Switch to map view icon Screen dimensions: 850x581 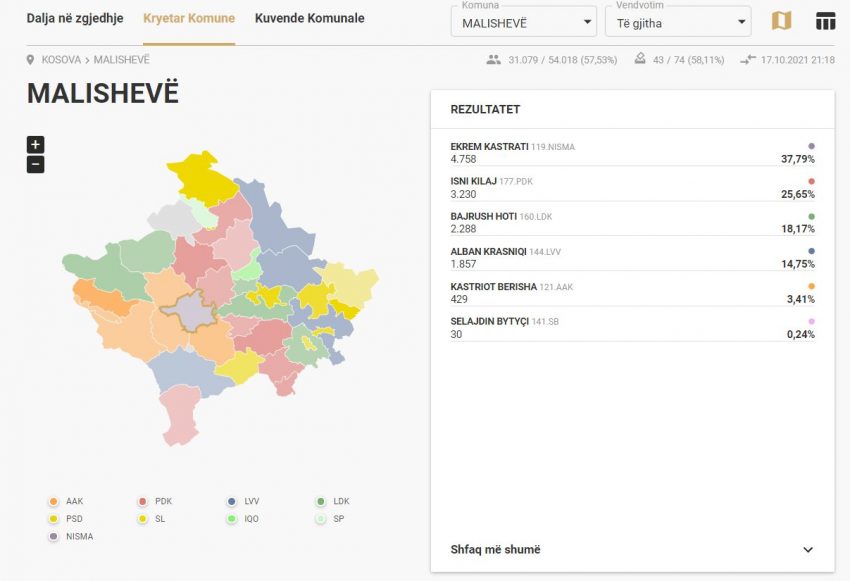tap(781, 21)
